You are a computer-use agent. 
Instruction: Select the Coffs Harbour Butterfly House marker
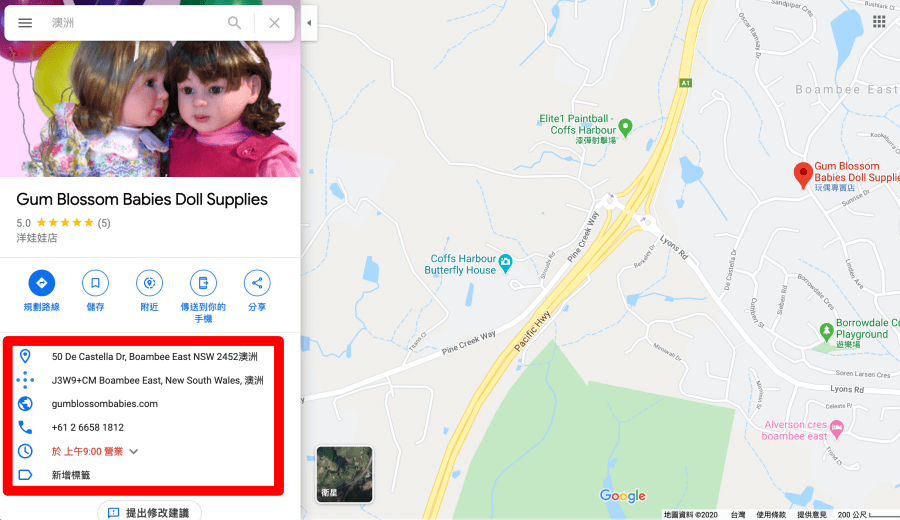click(x=505, y=263)
